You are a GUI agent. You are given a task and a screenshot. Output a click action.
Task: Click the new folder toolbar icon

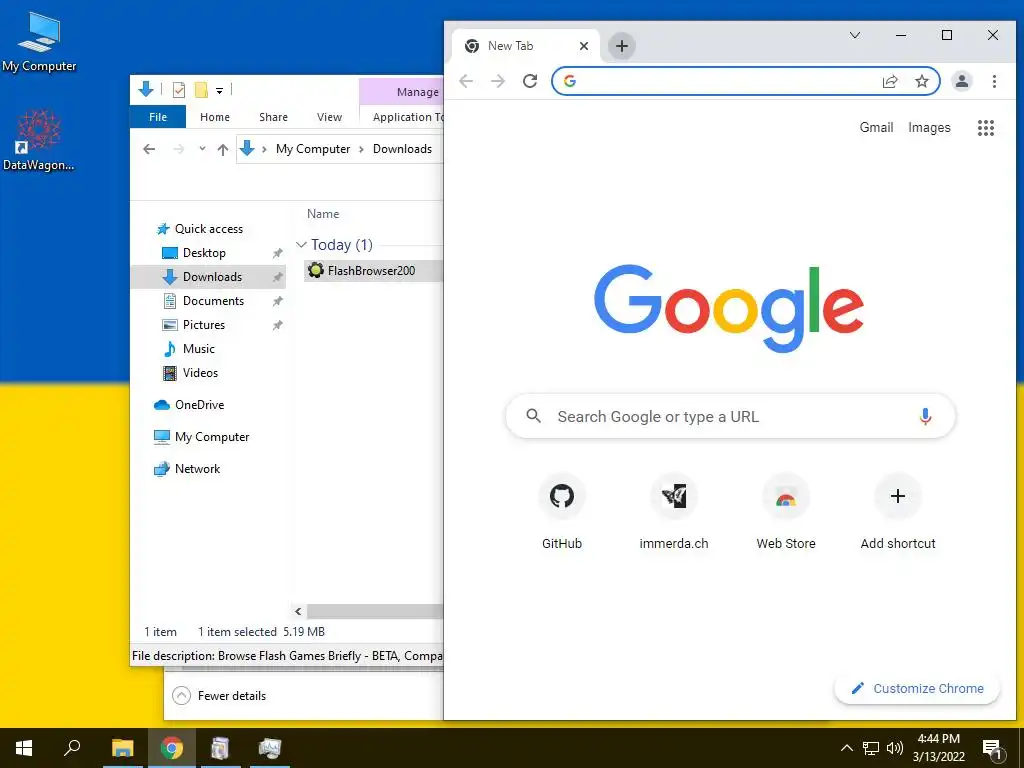point(201,89)
